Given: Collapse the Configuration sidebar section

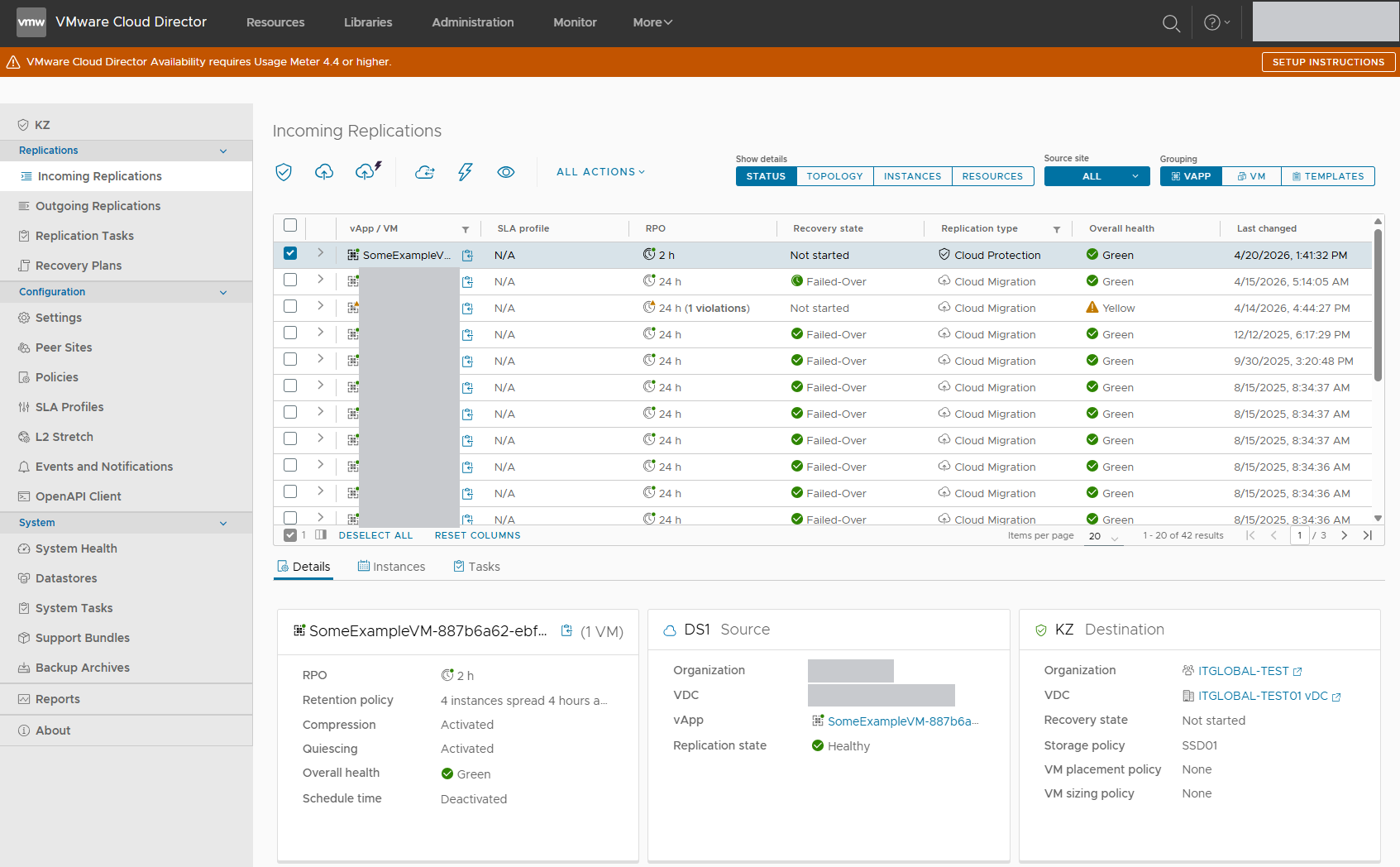Looking at the screenshot, I should (223, 292).
